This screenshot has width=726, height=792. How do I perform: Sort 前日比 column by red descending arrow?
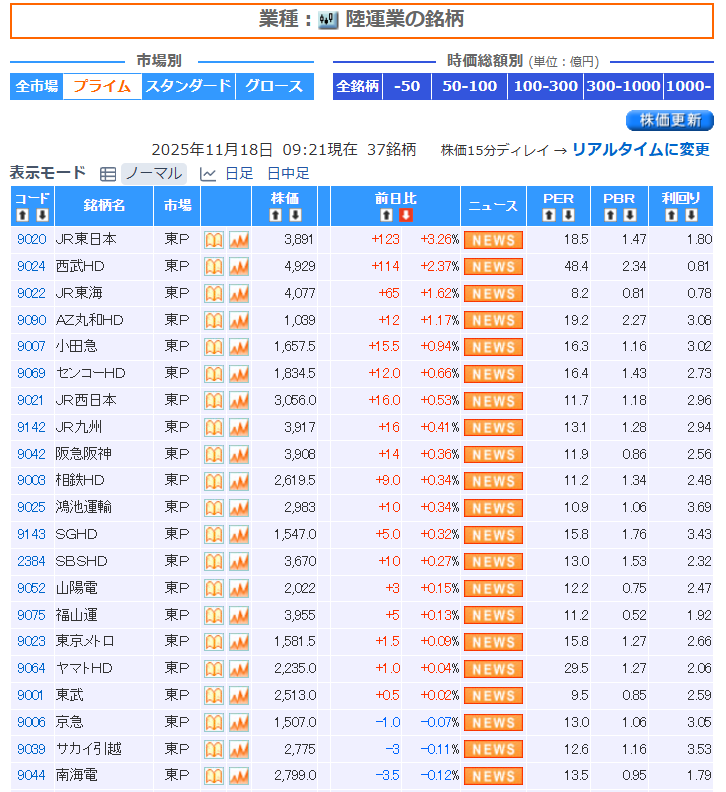pyautogui.click(x=406, y=215)
